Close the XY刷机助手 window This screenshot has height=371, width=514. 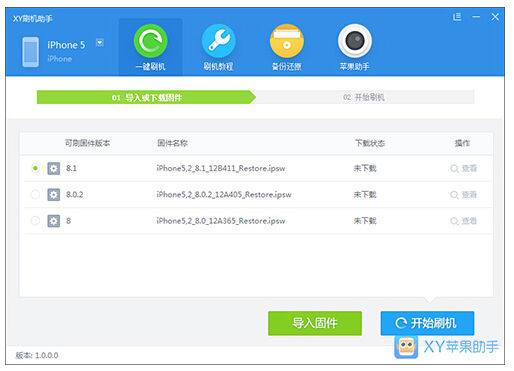495,17
